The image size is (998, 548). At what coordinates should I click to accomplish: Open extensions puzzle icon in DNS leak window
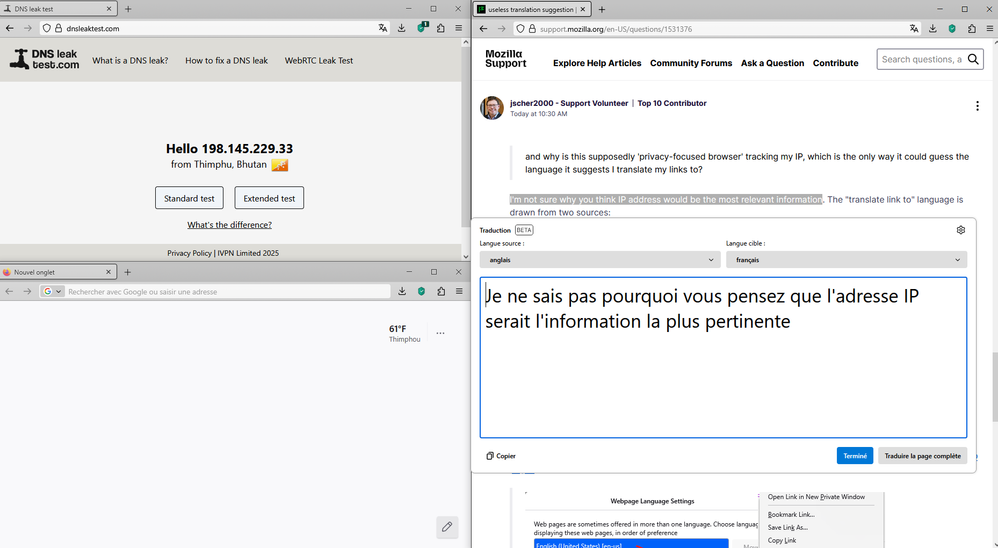(440, 28)
